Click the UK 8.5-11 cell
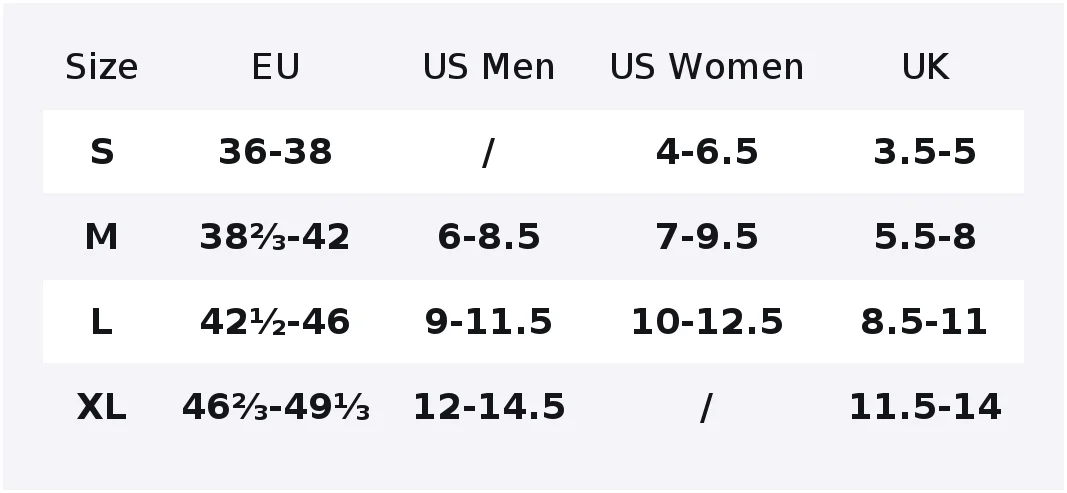This screenshot has height=493, width=1067. [x=924, y=322]
